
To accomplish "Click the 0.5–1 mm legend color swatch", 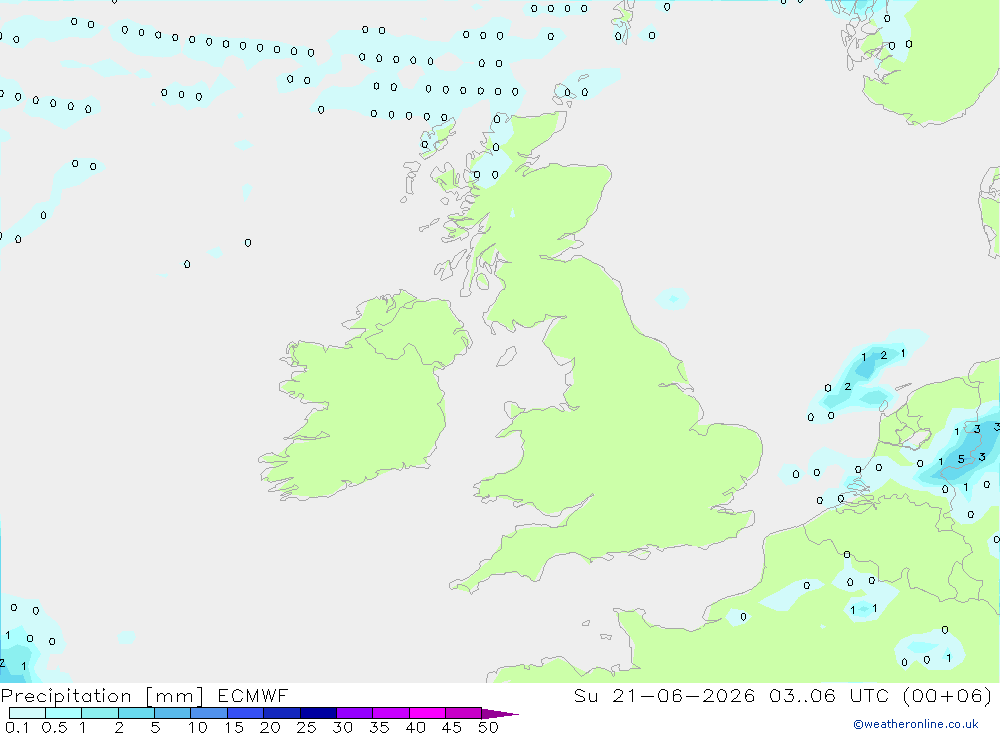I will point(63,713).
